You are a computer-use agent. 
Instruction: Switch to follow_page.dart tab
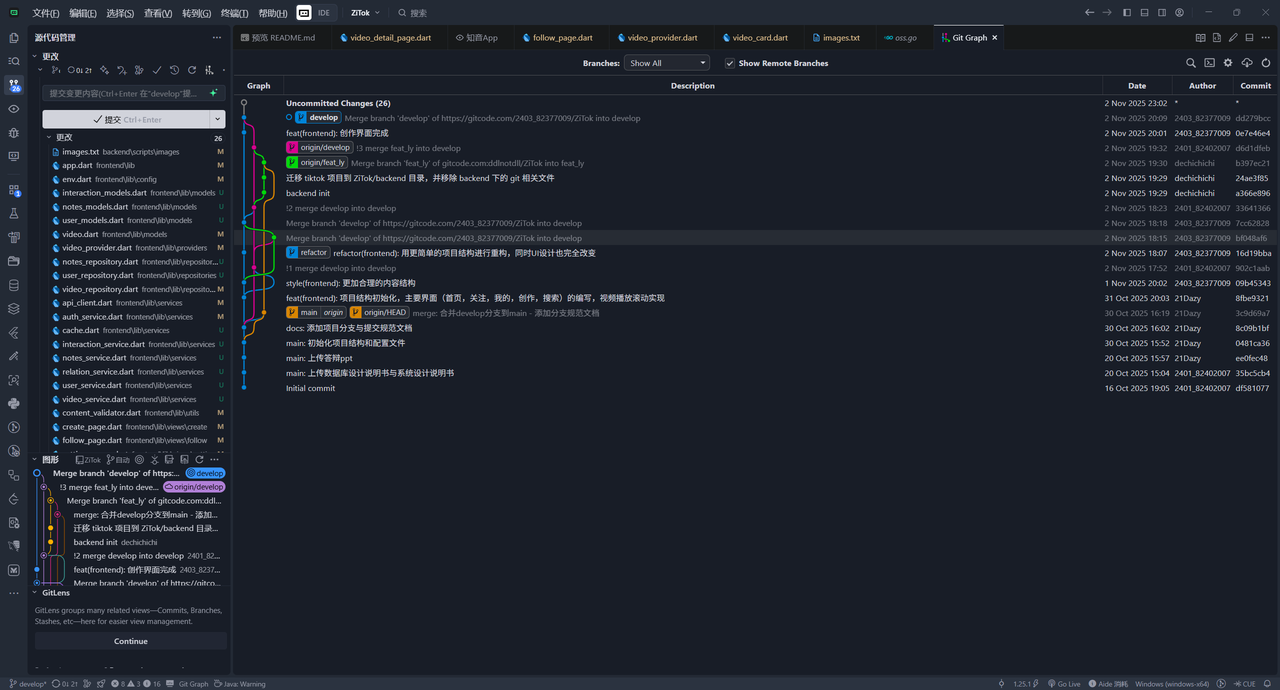click(556, 38)
